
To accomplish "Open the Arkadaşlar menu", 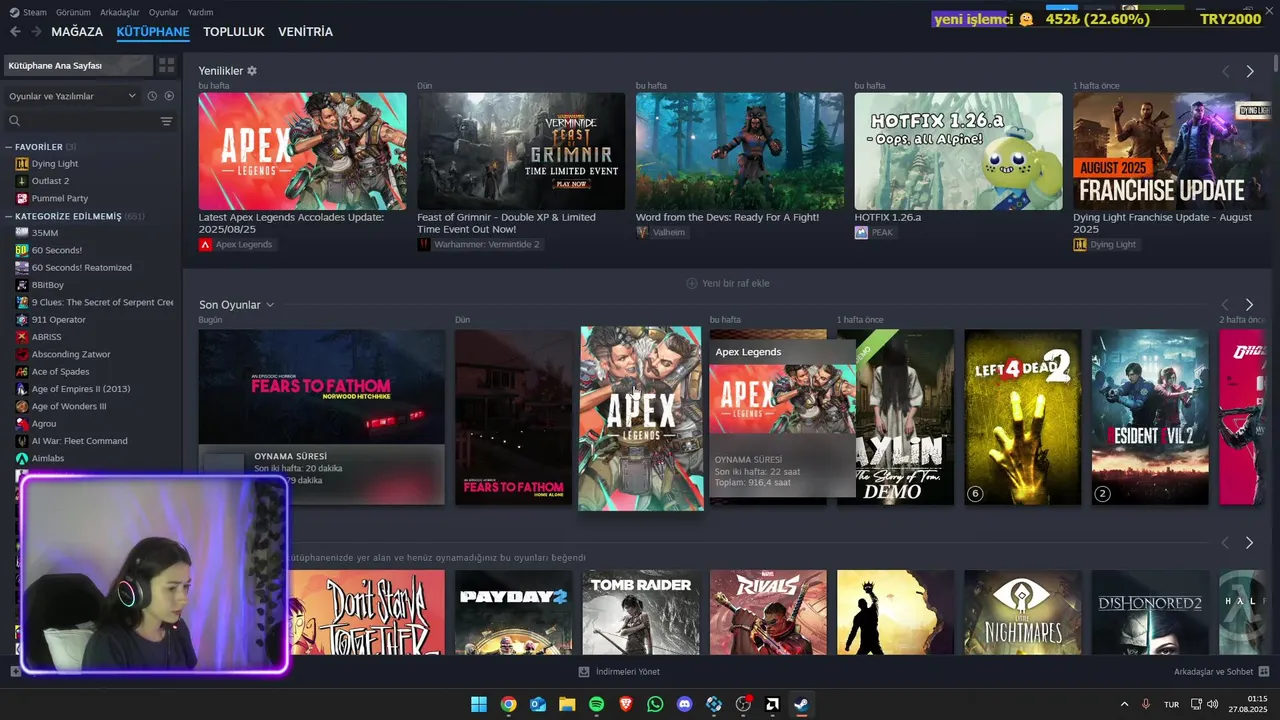I will coord(120,12).
